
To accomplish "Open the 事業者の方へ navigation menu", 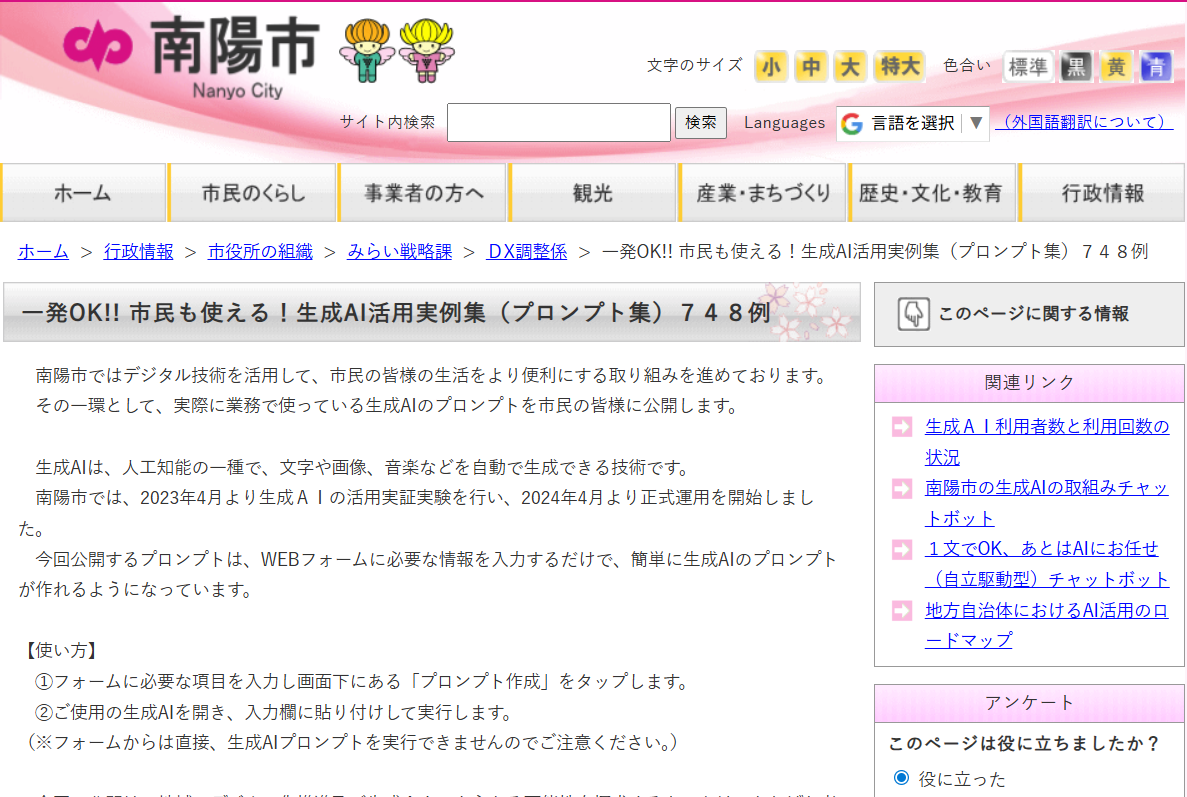I will point(422,191).
